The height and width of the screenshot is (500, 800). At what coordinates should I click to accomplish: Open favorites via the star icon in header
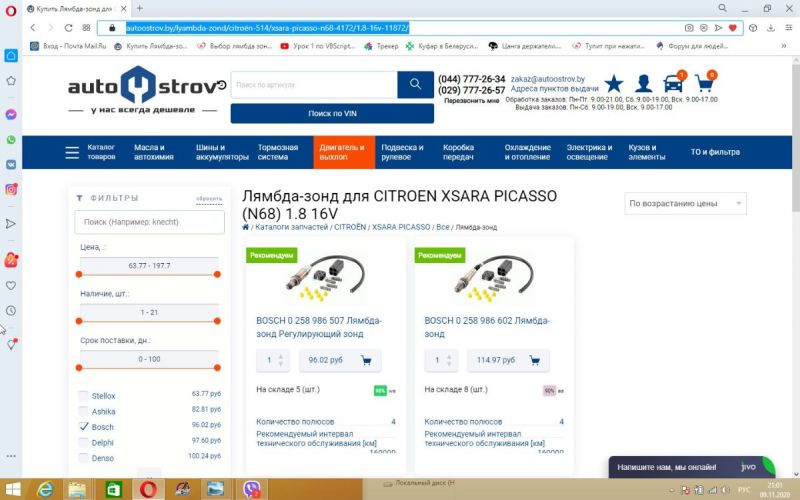[x=613, y=84]
